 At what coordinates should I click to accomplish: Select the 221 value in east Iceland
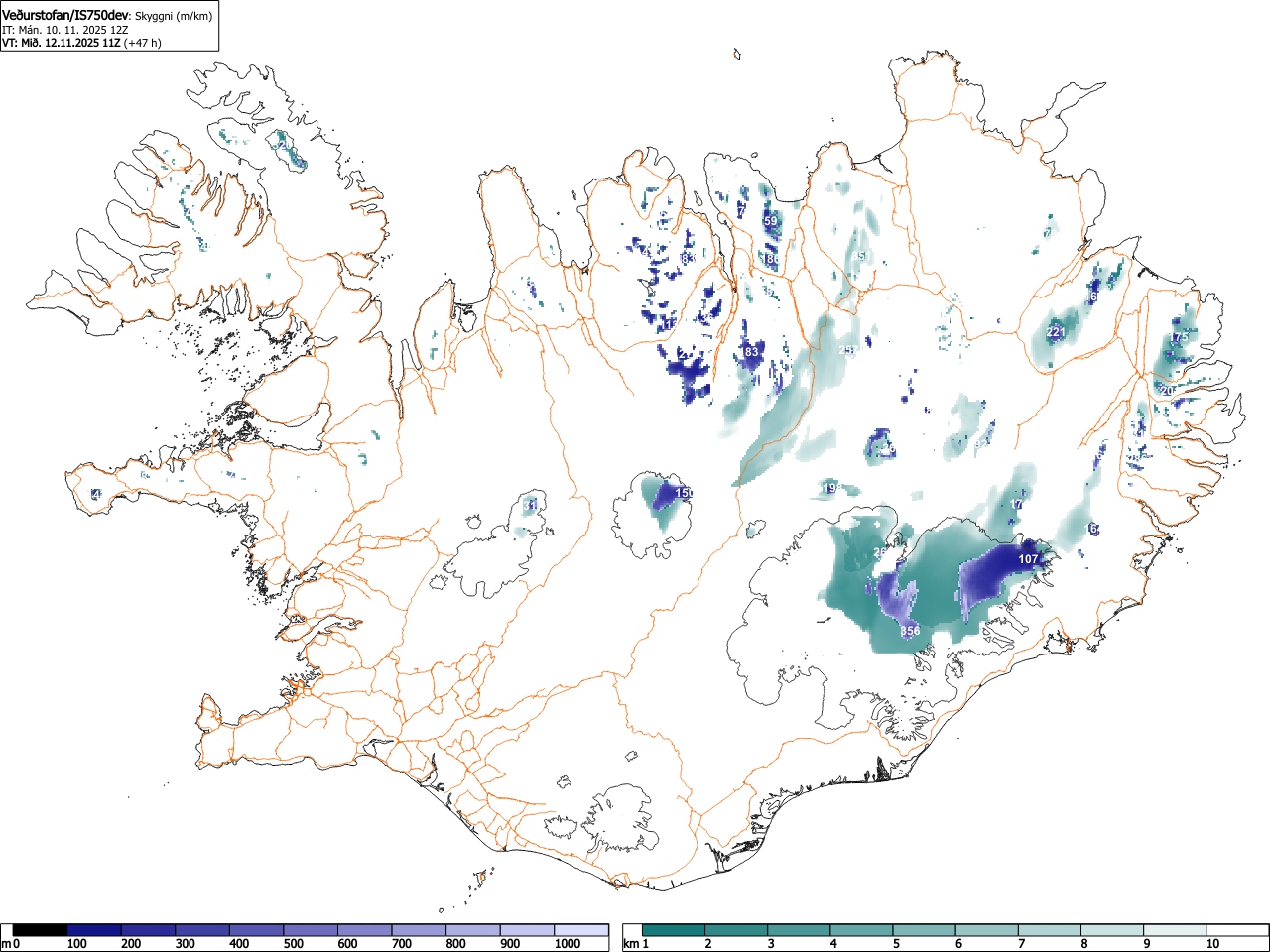(x=1055, y=332)
